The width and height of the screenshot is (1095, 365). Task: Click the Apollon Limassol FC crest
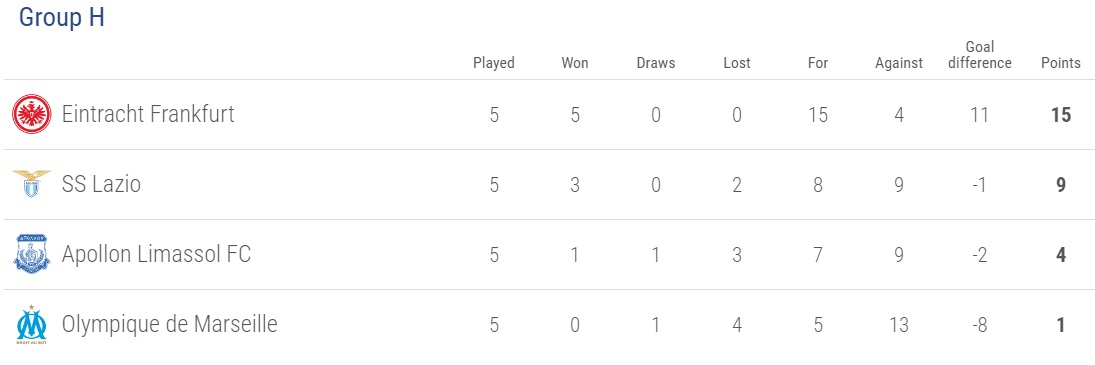pos(31,254)
